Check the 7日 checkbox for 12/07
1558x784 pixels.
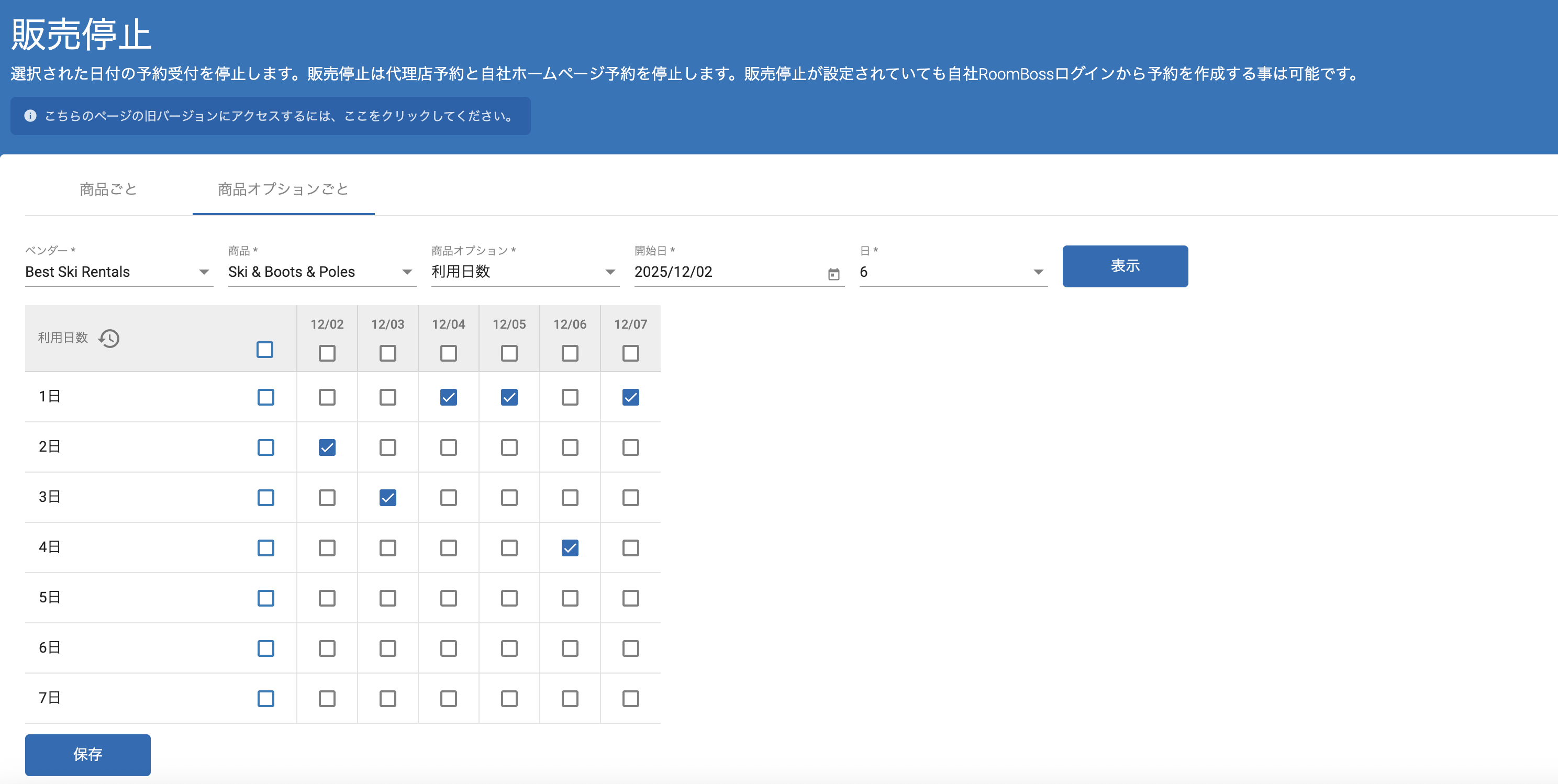[630, 698]
